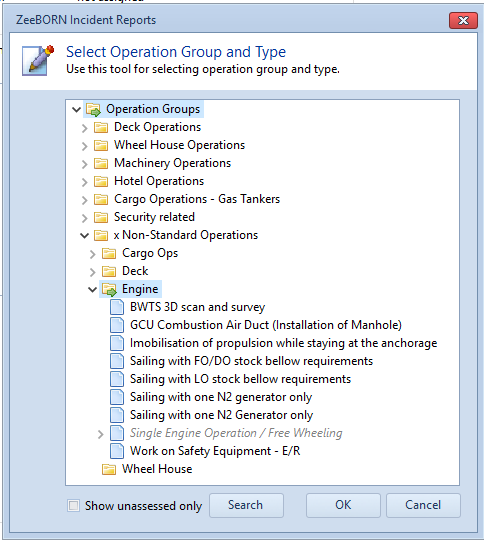Click the x Non-Standard Operations folder icon

101,235
